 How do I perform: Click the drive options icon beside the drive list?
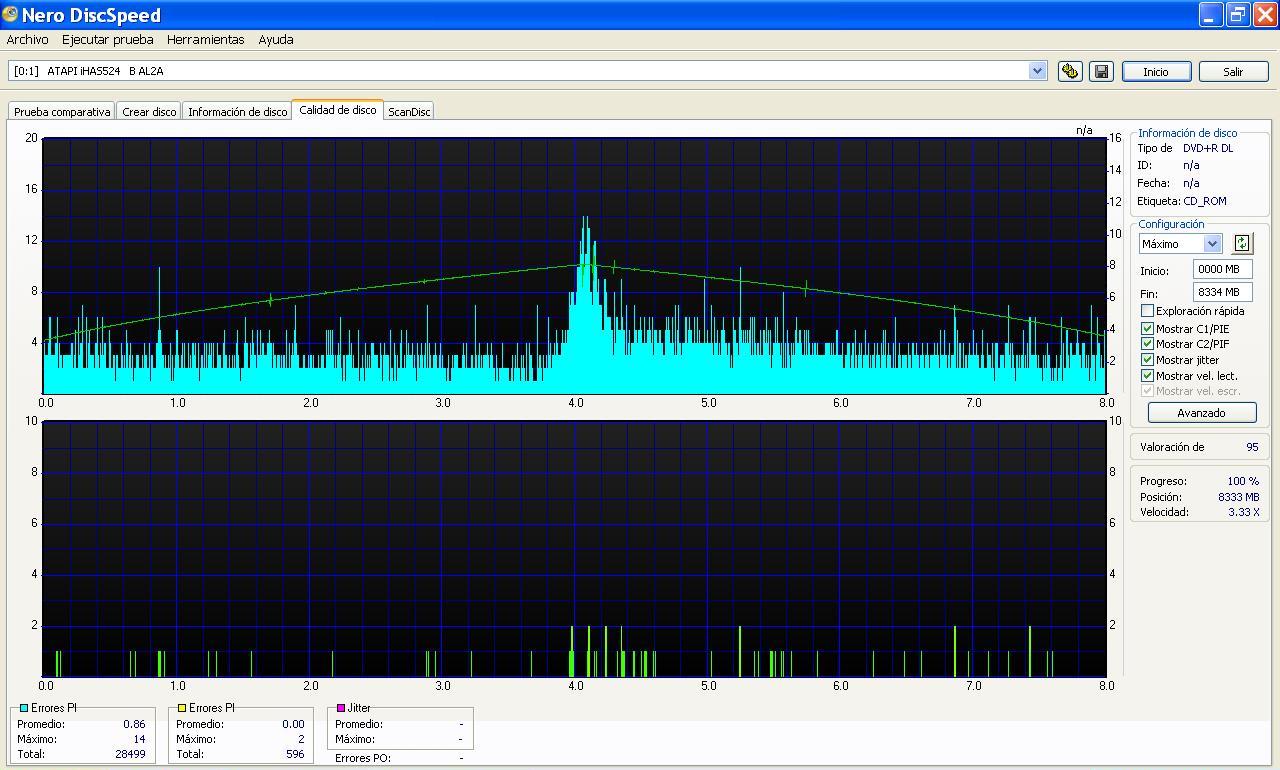coord(1070,71)
